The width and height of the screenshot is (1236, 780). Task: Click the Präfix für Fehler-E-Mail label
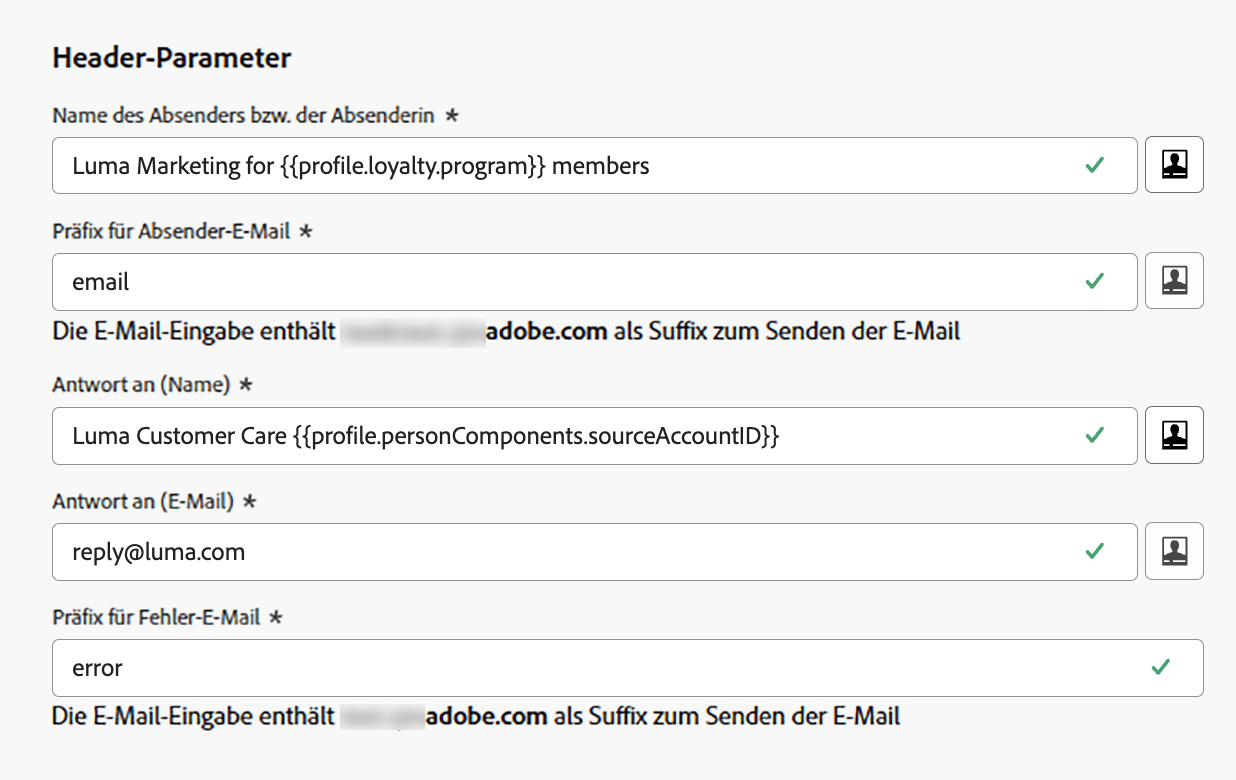click(x=156, y=618)
